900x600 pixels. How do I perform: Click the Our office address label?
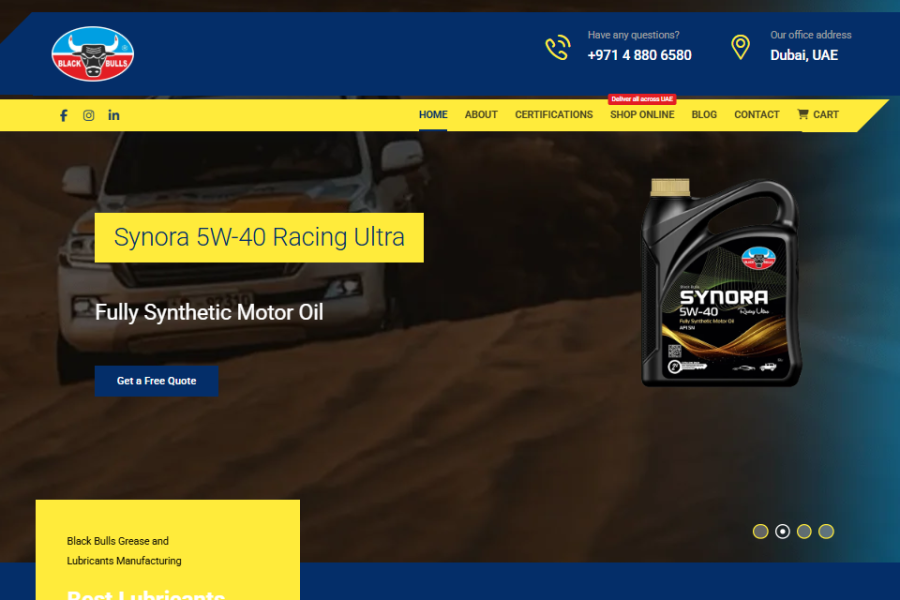point(810,35)
